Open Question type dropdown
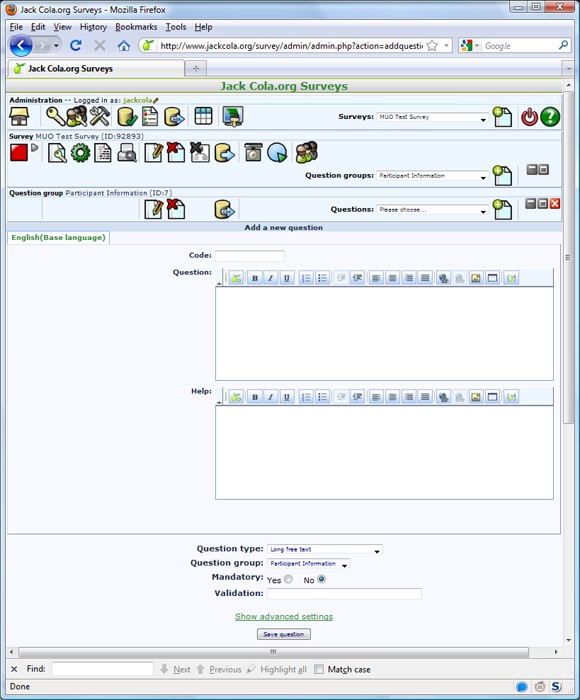 pyautogui.click(x=325, y=550)
